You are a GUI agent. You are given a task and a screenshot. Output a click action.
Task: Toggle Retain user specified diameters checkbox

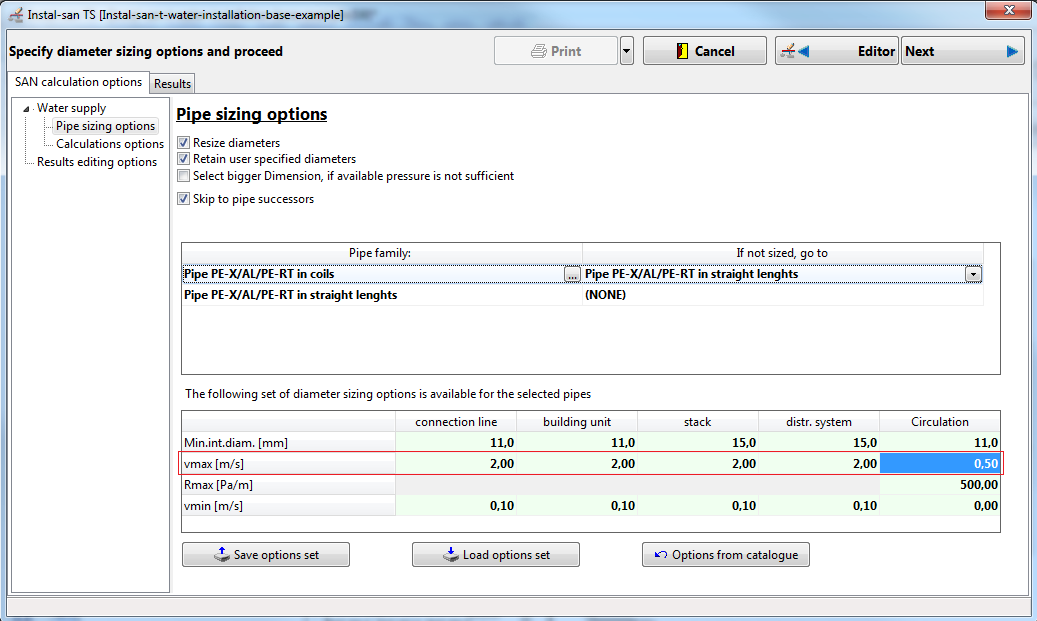click(x=183, y=159)
